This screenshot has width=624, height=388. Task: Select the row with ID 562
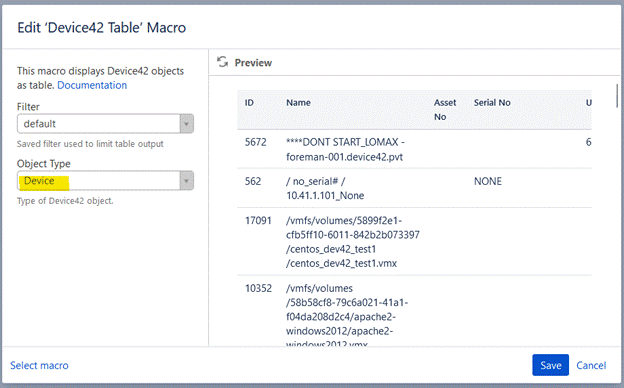414,188
